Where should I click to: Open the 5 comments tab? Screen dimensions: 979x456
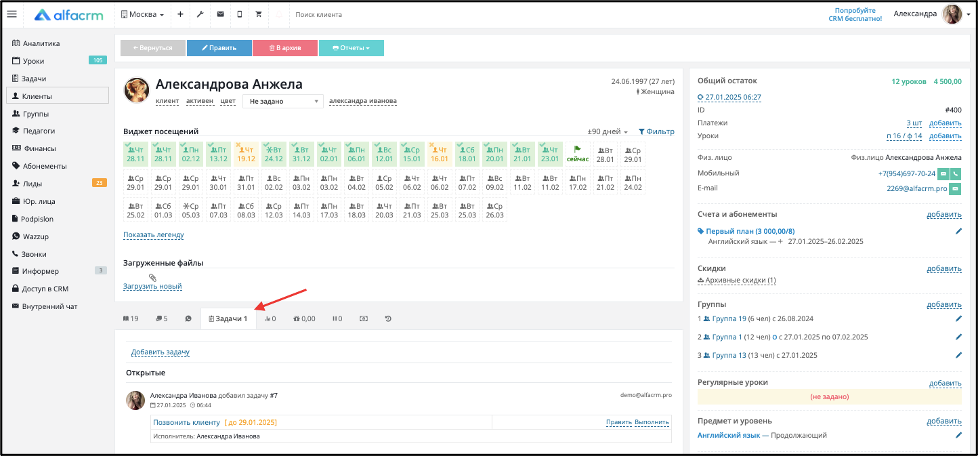[161, 319]
